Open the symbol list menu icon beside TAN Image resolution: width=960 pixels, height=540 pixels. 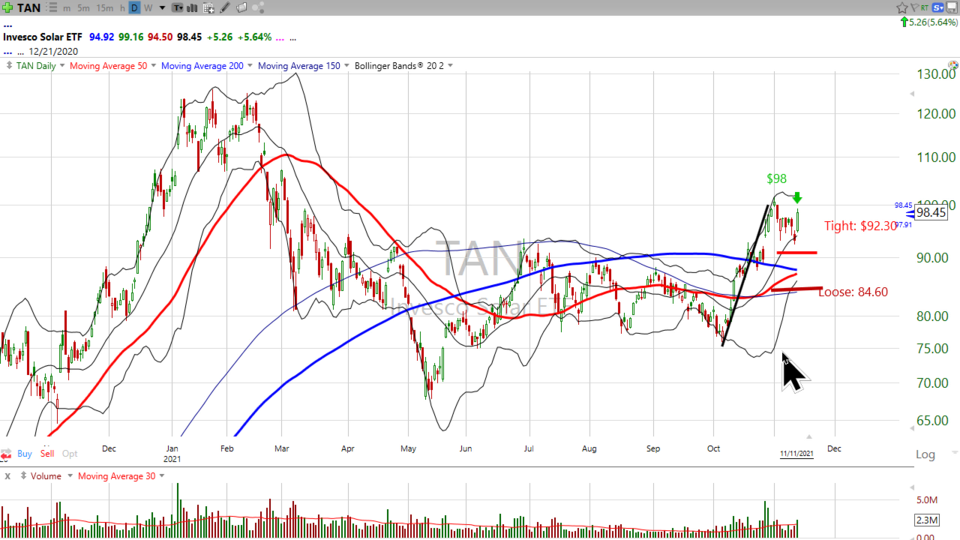click(53, 8)
